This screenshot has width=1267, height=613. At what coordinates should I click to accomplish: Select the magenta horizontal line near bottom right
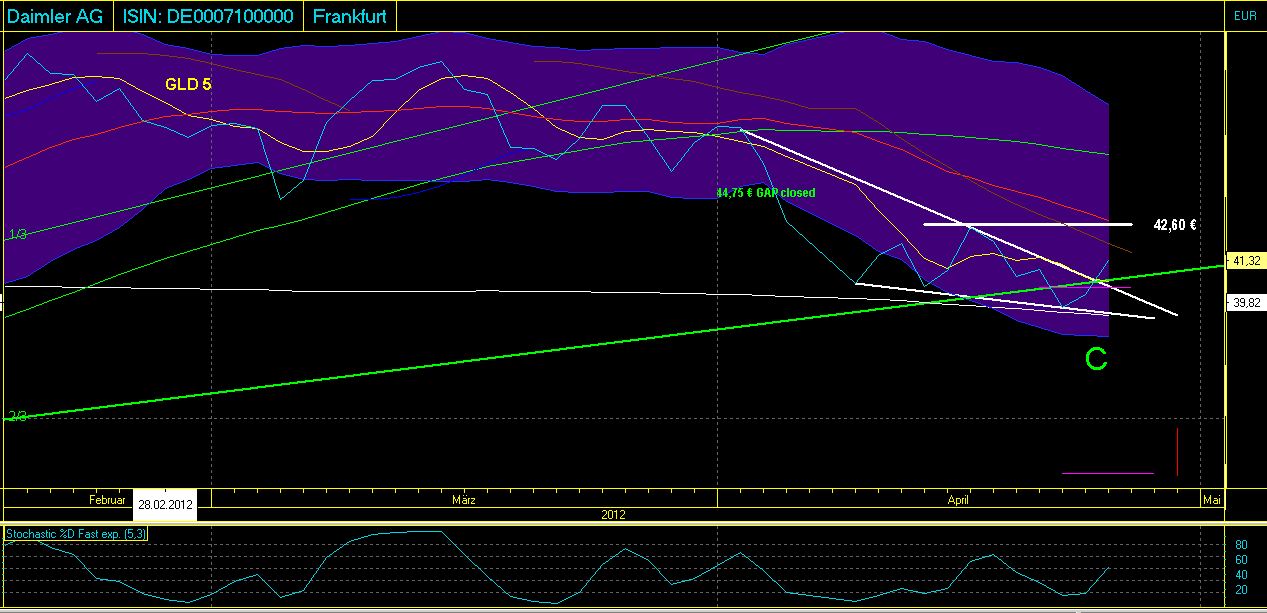(1107, 473)
